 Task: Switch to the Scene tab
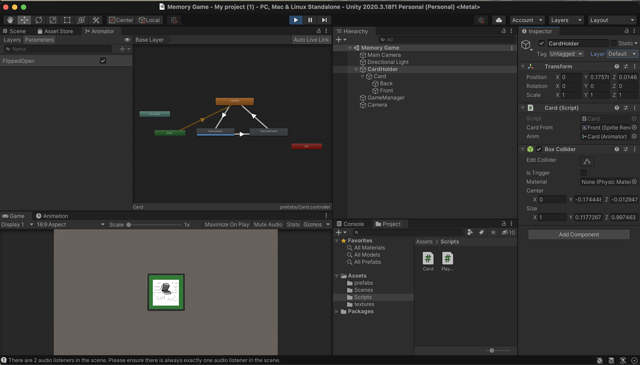[x=15, y=31]
